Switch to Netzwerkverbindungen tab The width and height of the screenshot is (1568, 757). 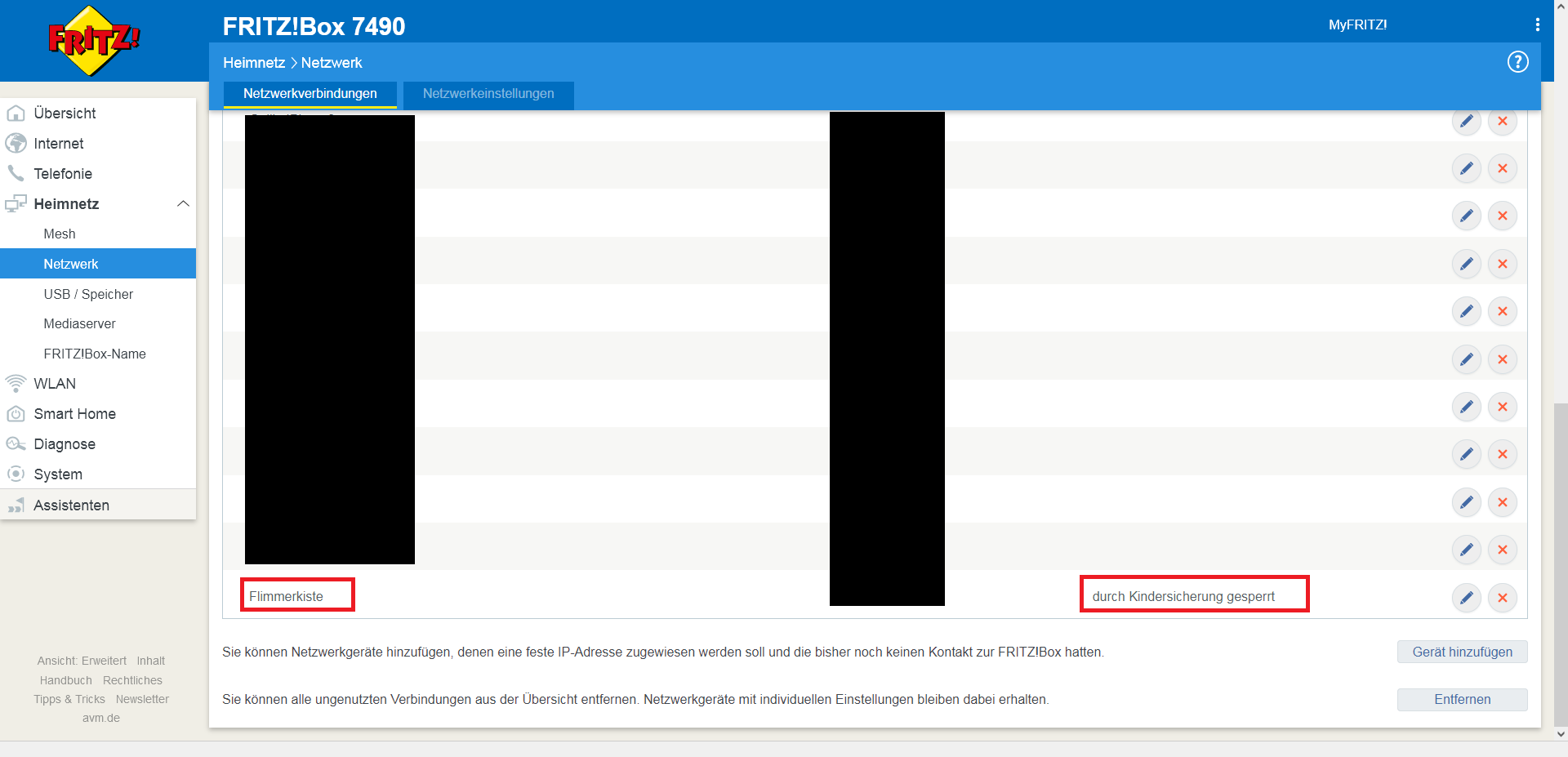[310, 94]
